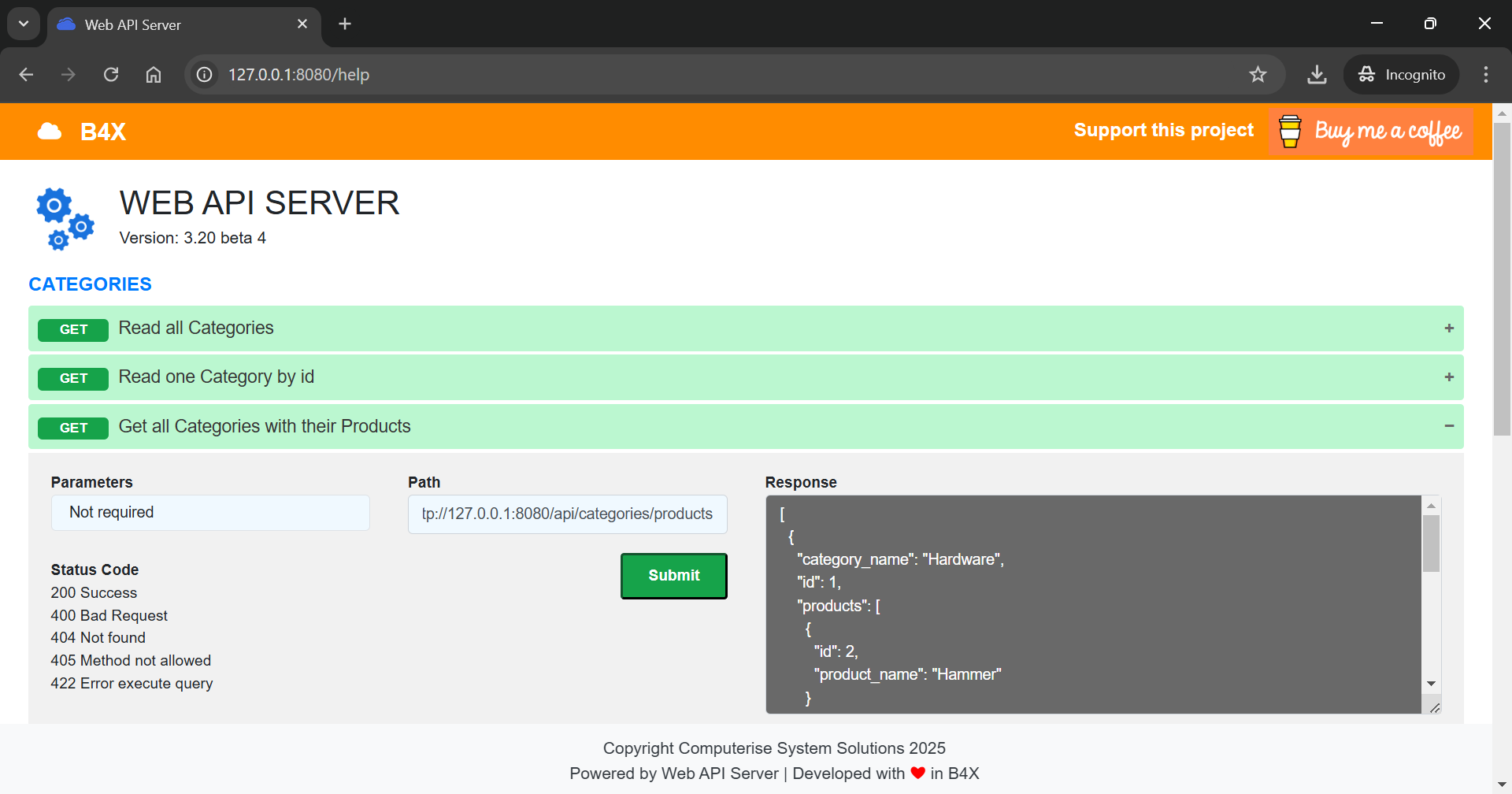Image resolution: width=1512 pixels, height=794 pixels.
Task: Click inside the Path input field
Action: pyautogui.click(x=566, y=514)
